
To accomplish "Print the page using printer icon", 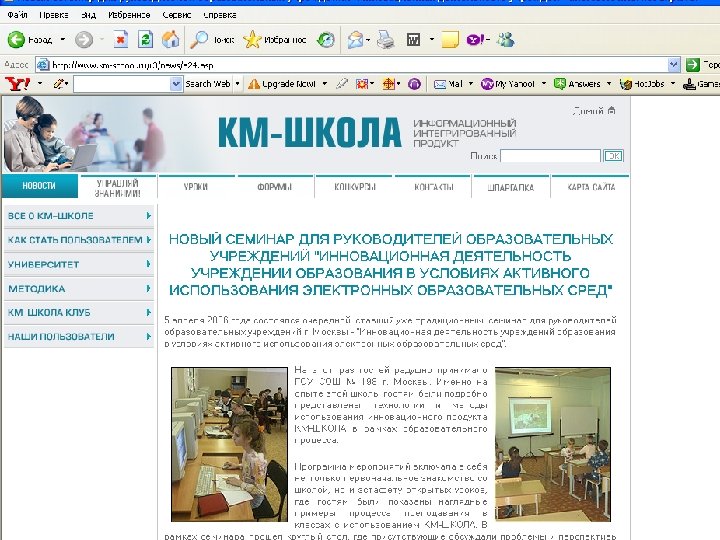I will (385, 39).
